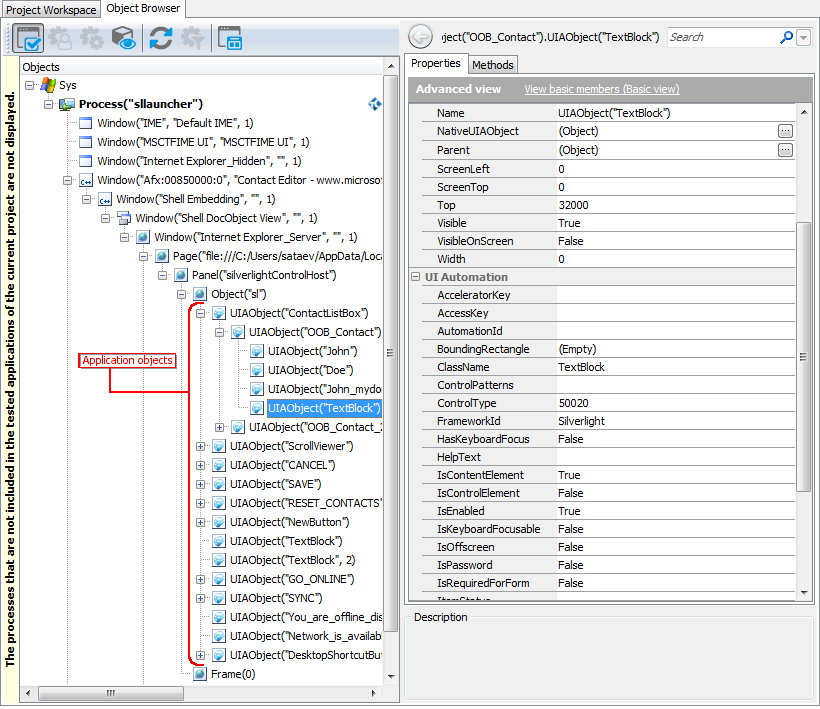
Task: Switch to the Project Workspace tab
Action: tap(50, 9)
